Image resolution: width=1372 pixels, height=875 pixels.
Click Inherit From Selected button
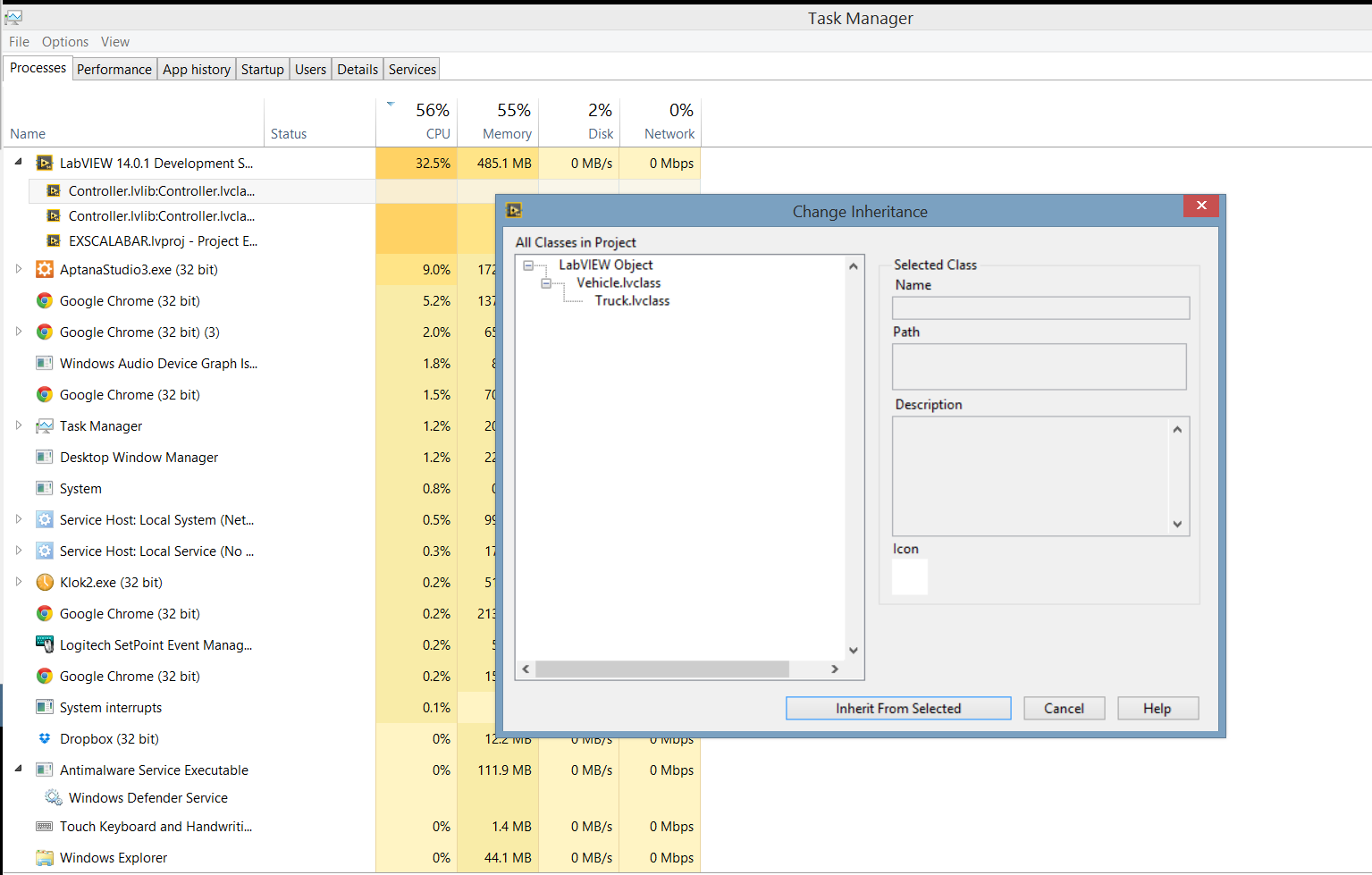pos(898,708)
